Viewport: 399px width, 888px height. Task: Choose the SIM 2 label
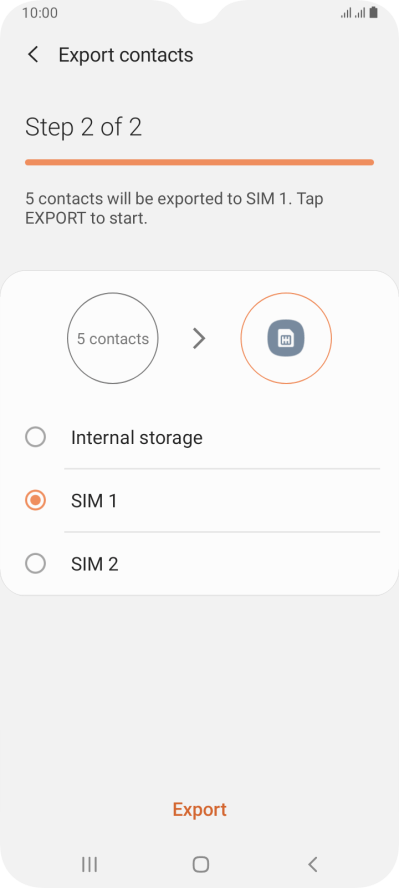click(x=95, y=564)
